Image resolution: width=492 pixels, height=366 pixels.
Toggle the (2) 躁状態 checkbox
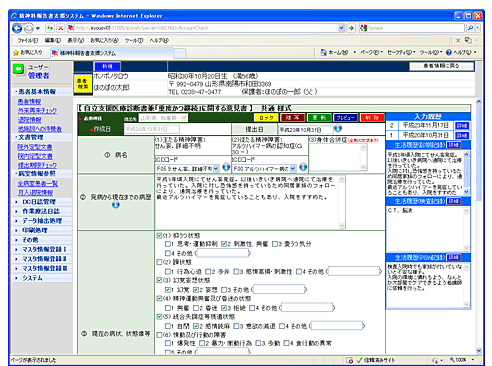click(160, 262)
